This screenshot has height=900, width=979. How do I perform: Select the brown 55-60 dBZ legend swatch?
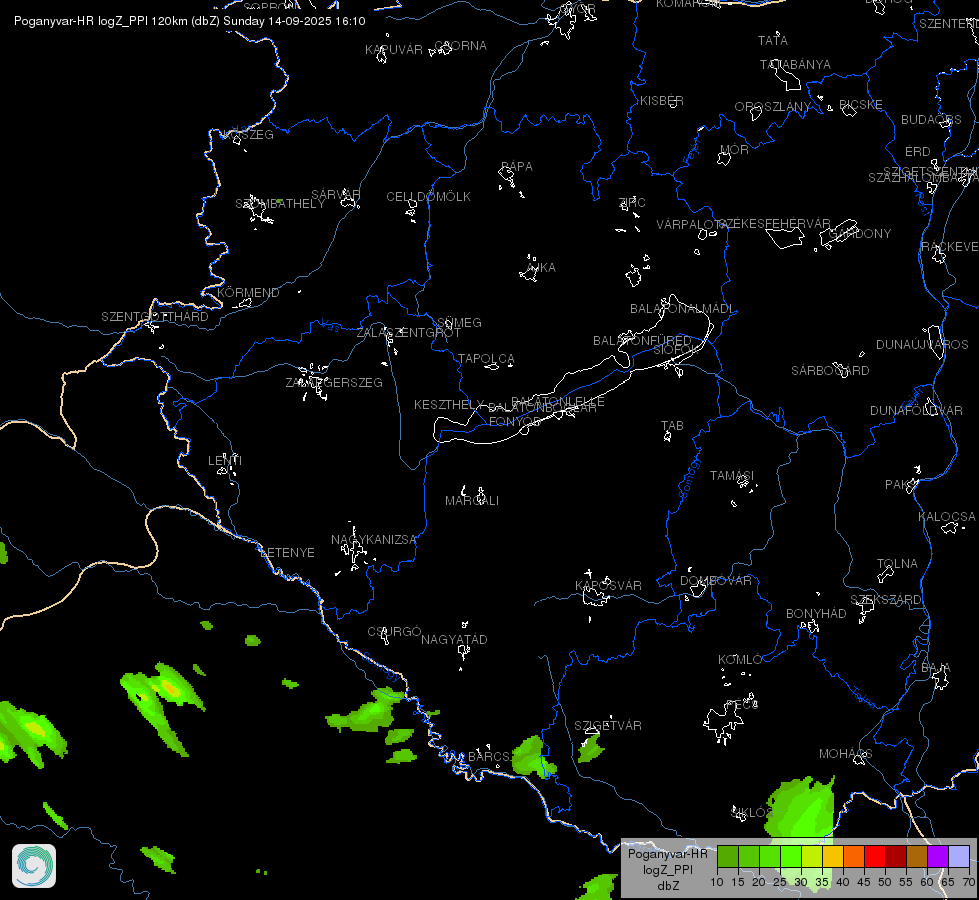(x=917, y=856)
